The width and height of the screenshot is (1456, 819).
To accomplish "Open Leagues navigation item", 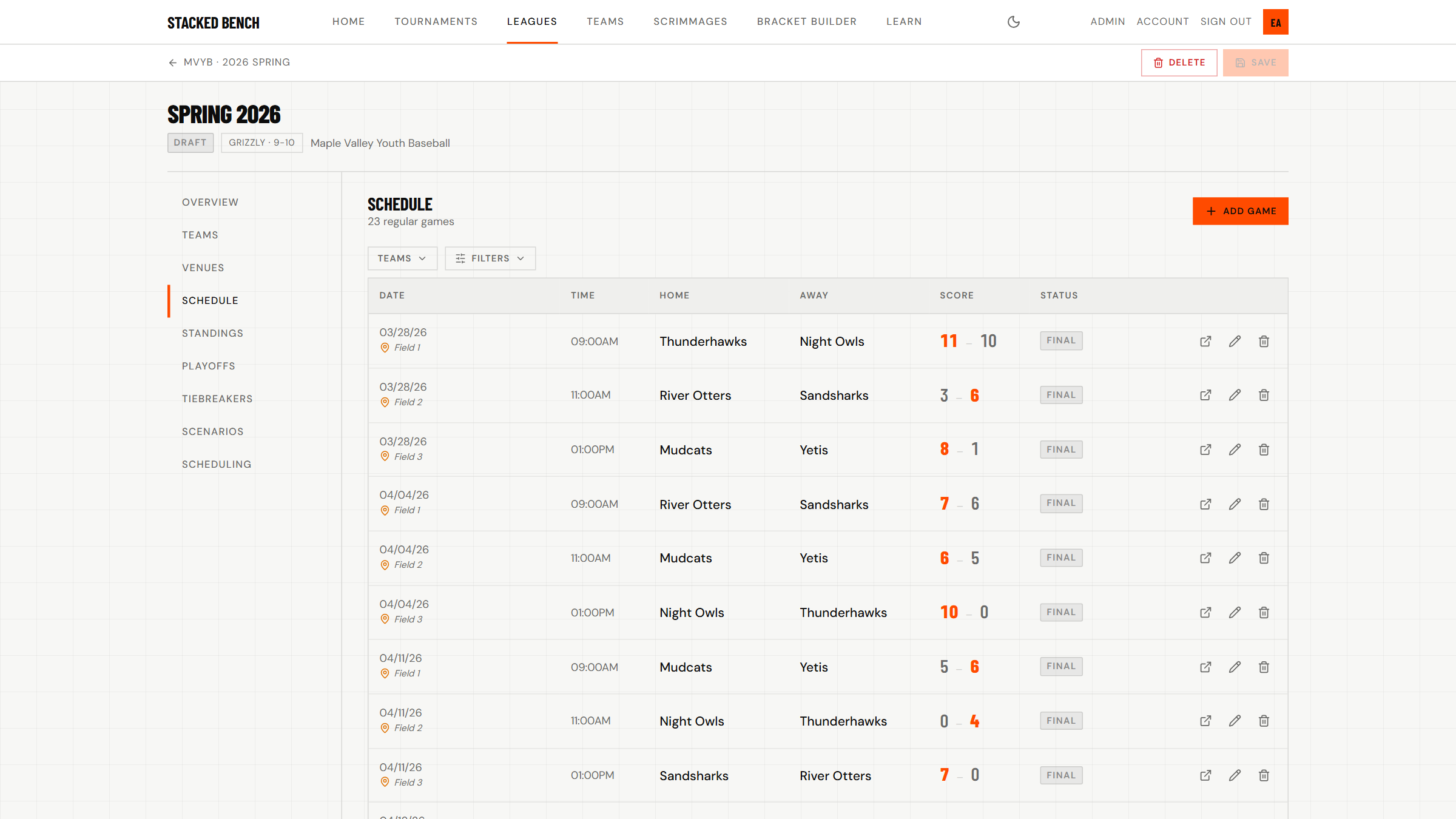I will (532, 22).
